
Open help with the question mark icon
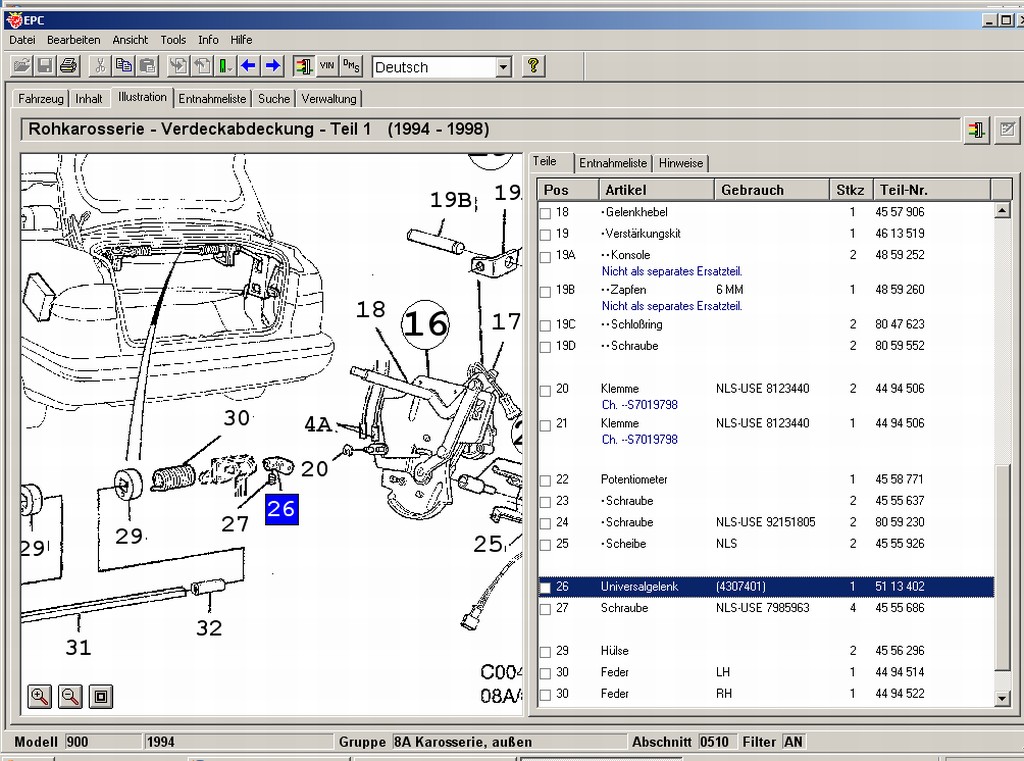[x=533, y=66]
